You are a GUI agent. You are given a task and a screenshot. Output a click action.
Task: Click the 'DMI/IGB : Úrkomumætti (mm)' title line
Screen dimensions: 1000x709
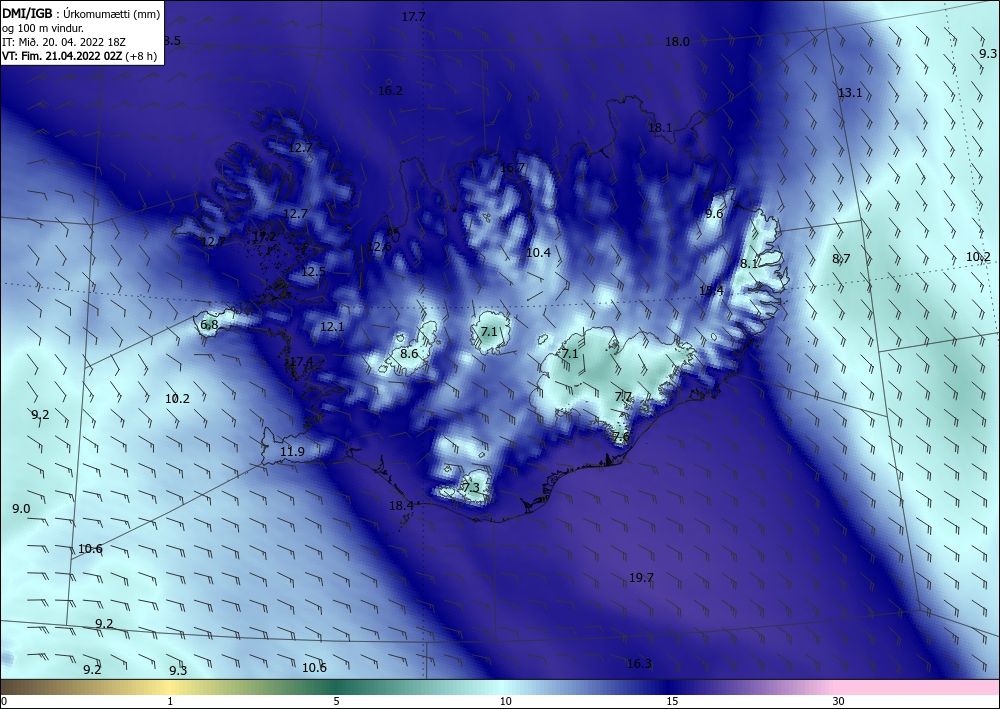coord(81,14)
